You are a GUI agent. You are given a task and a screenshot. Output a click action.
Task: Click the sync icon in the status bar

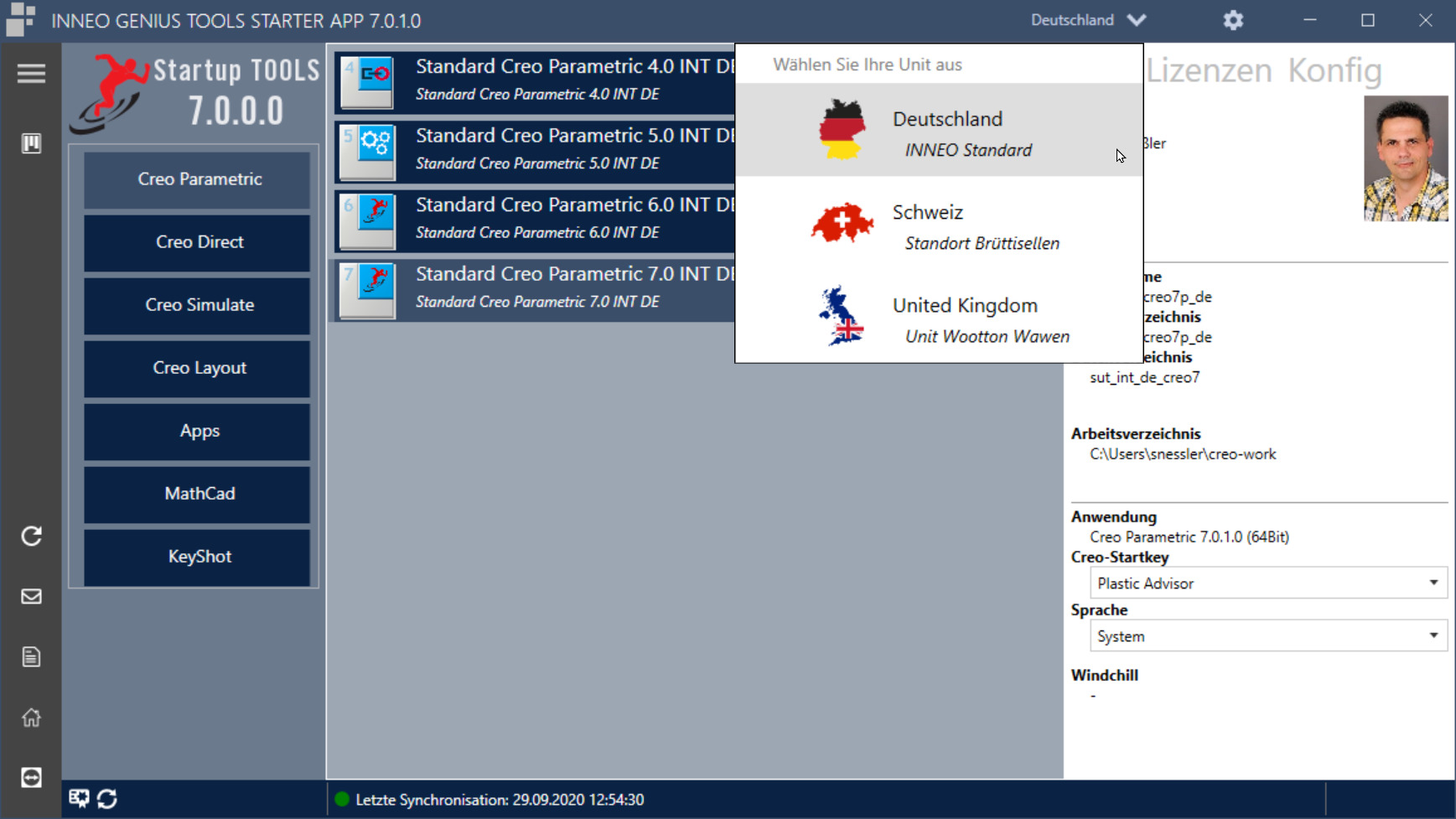coord(105,799)
